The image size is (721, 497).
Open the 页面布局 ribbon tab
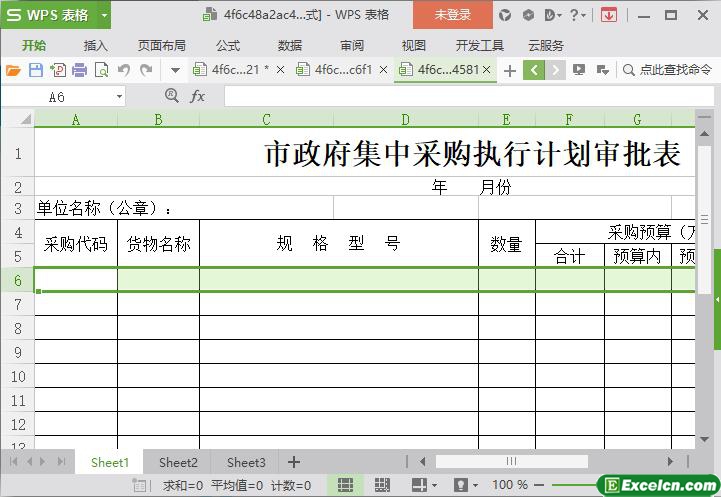pos(161,46)
